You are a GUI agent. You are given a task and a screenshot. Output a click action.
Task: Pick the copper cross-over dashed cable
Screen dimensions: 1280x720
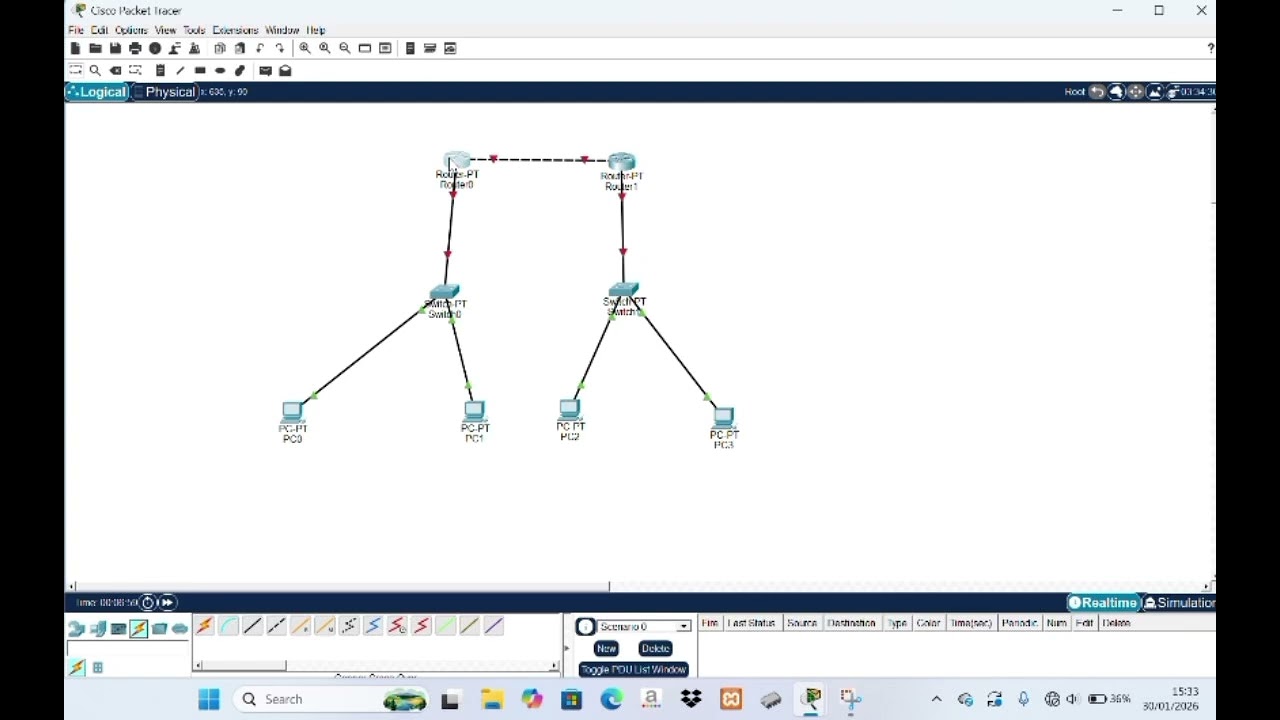click(x=276, y=626)
